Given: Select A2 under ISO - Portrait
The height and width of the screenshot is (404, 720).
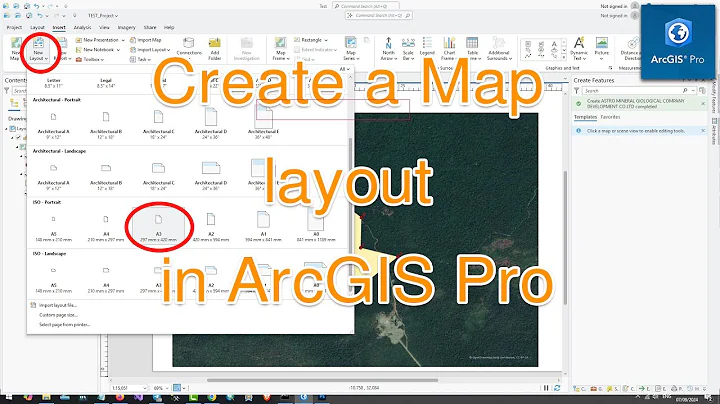Looking at the screenshot, I should (x=211, y=227).
